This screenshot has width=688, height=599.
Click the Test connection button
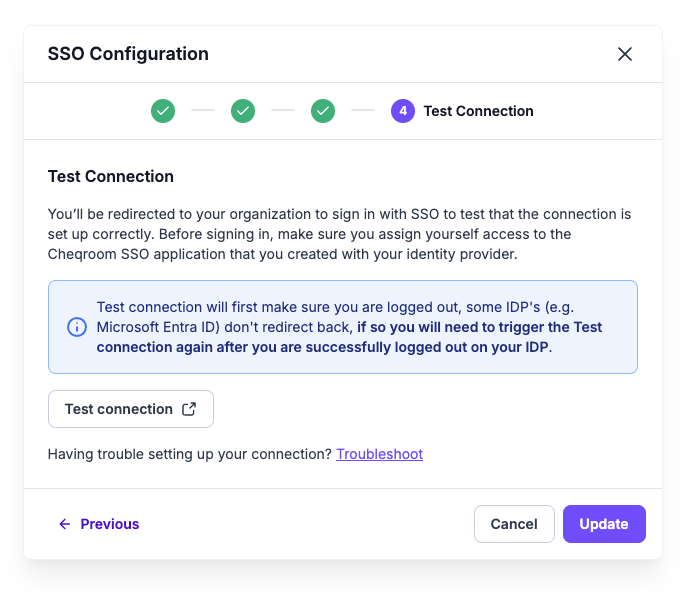(x=131, y=409)
